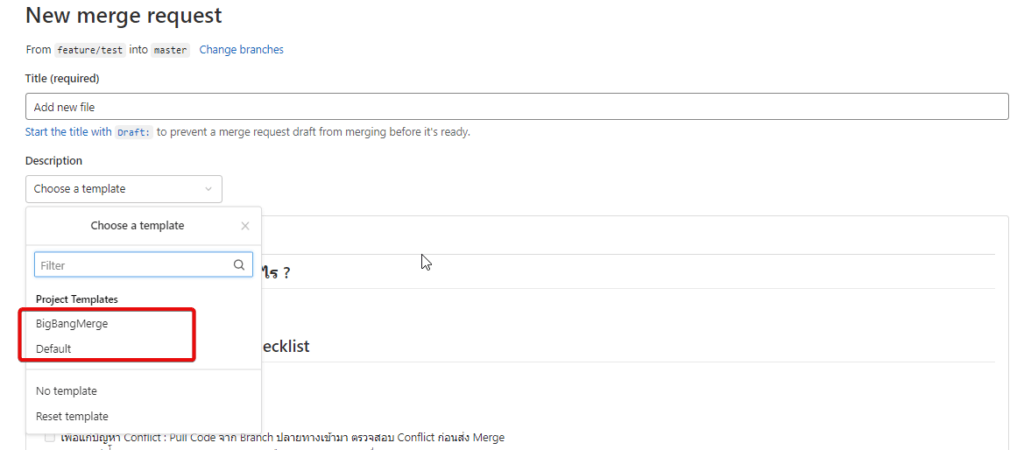Click the Project Templates section header
1024x450 pixels.
[77, 299]
